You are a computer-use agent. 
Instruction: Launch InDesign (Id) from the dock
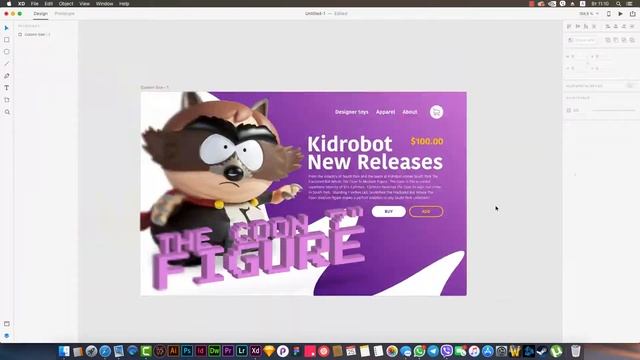click(x=200, y=351)
